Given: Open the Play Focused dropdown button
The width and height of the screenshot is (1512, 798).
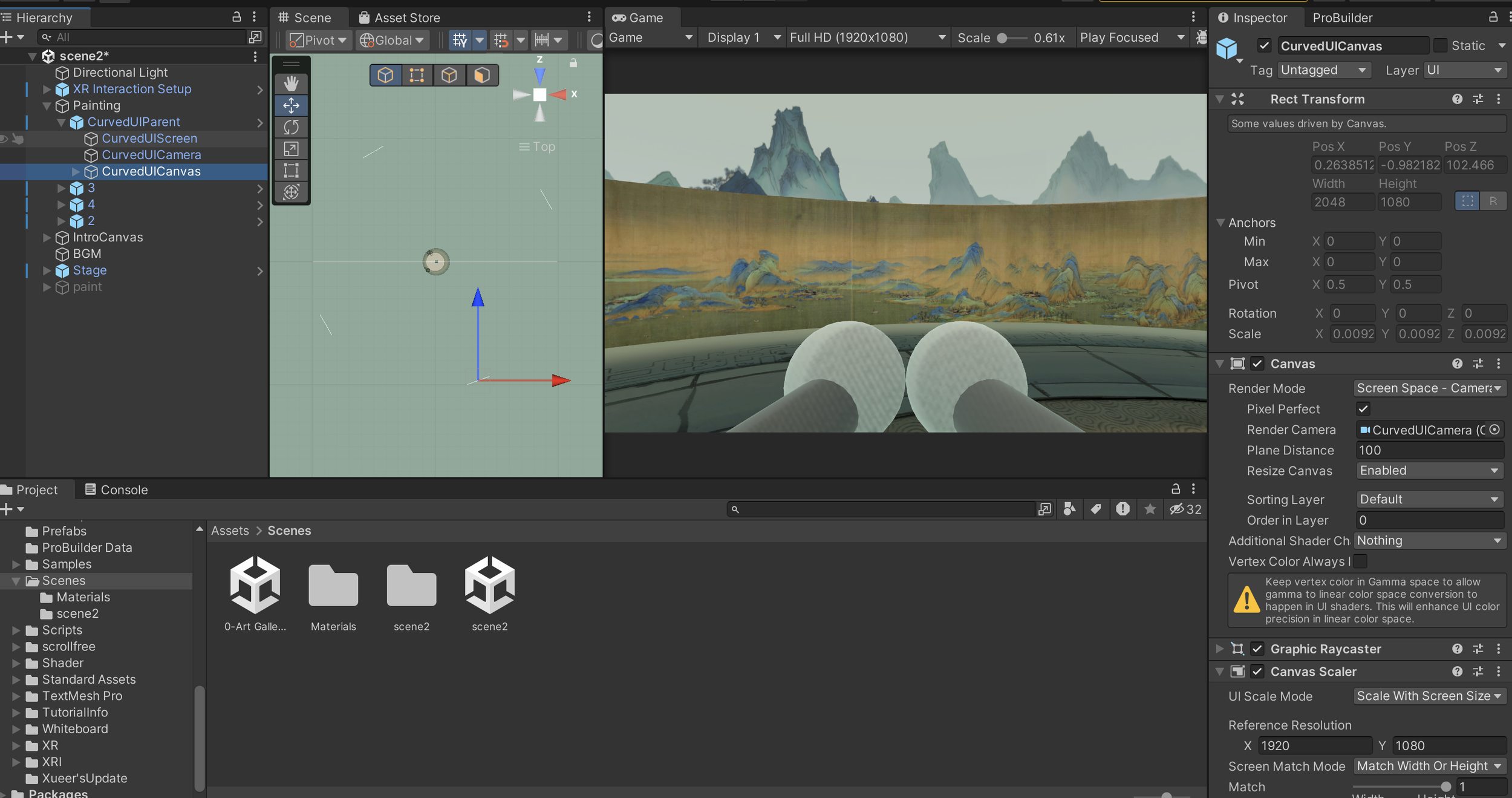Looking at the screenshot, I should [x=1131, y=38].
